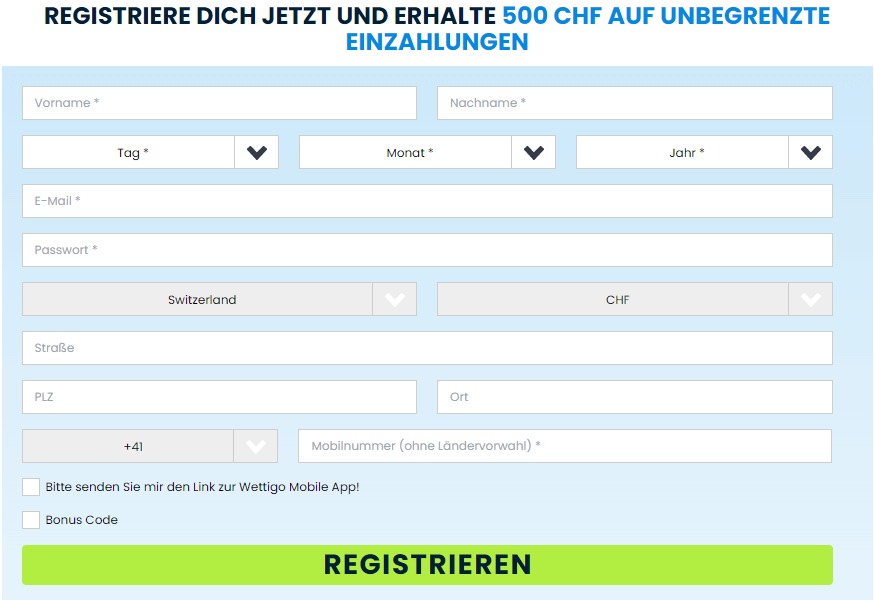Expand the +41 phone prefix dropdown

pyautogui.click(x=258, y=445)
